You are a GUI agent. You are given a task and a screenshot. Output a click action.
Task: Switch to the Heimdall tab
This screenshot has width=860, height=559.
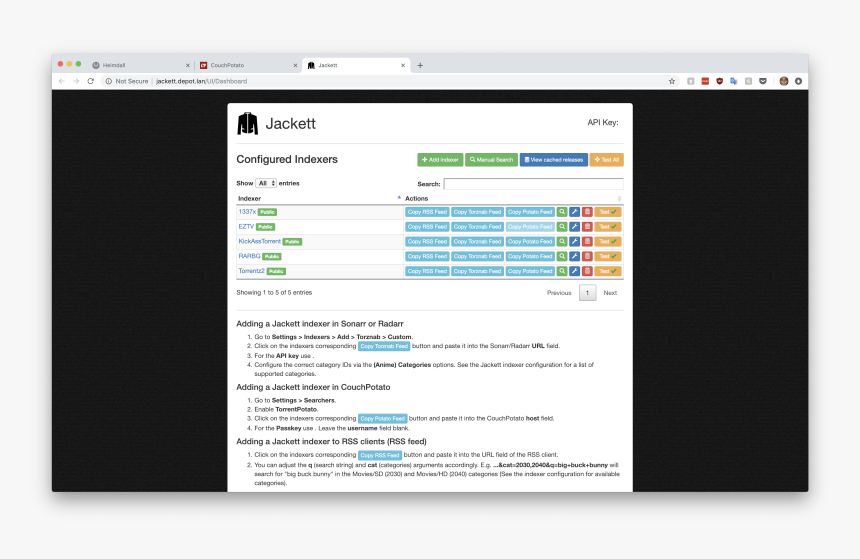click(140, 65)
